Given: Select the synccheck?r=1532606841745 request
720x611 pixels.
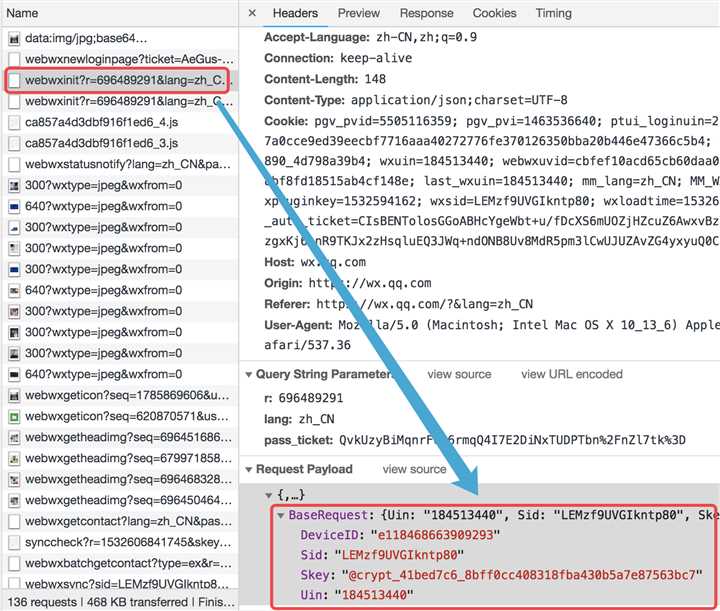Looking at the screenshot, I should click(x=119, y=542).
